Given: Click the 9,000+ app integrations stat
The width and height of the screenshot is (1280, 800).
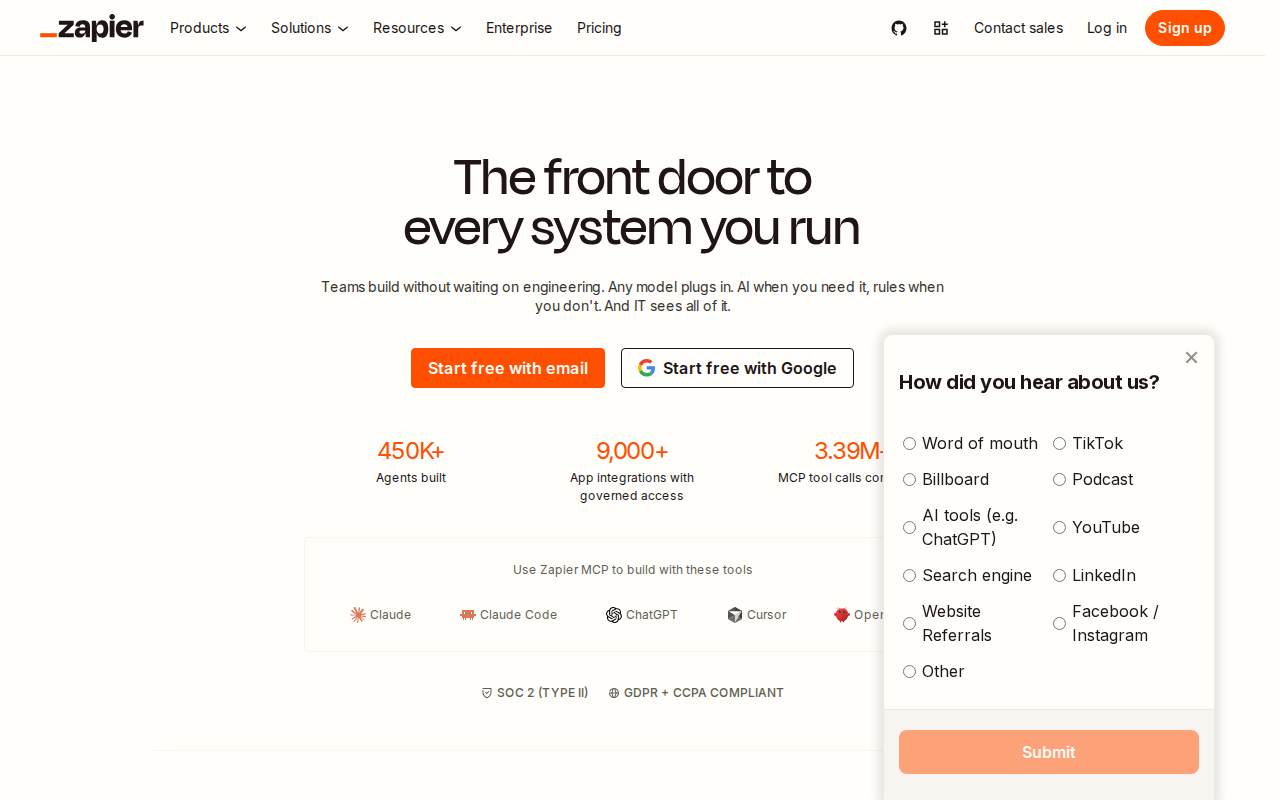Looking at the screenshot, I should tap(632, 470).
